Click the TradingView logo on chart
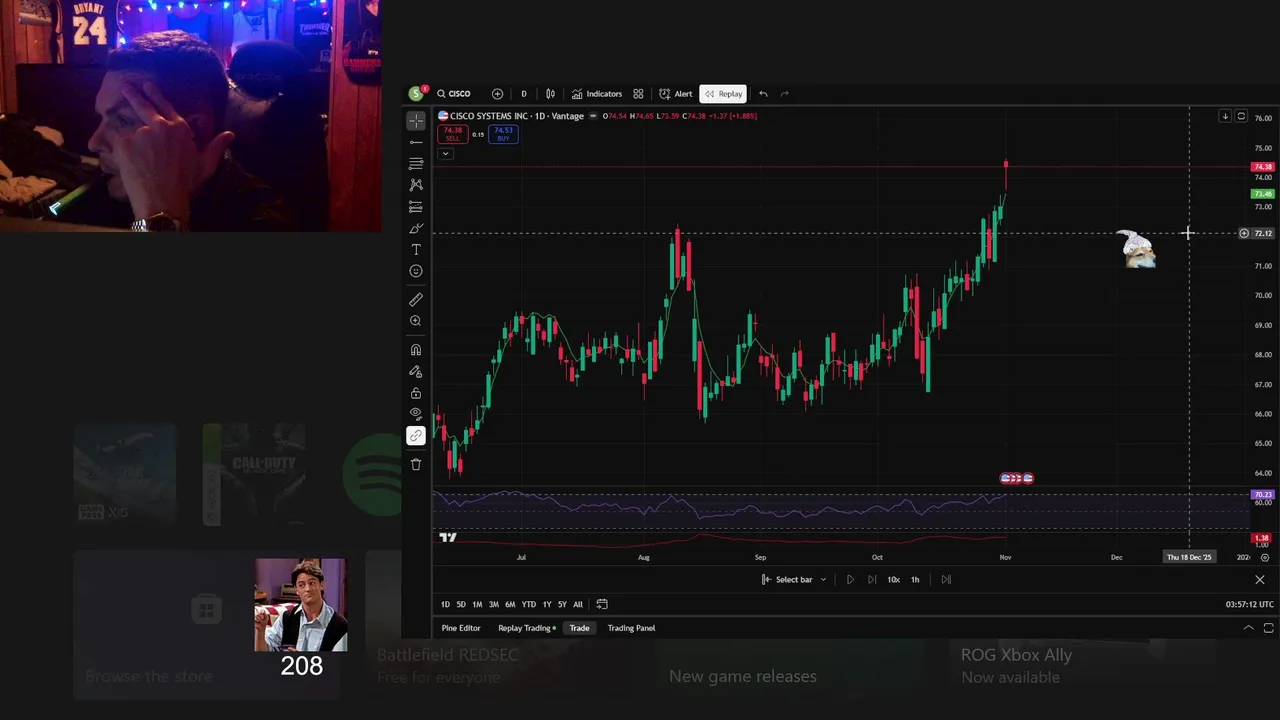This screenshot has height=720, width=1280. (x=448, y=538)
